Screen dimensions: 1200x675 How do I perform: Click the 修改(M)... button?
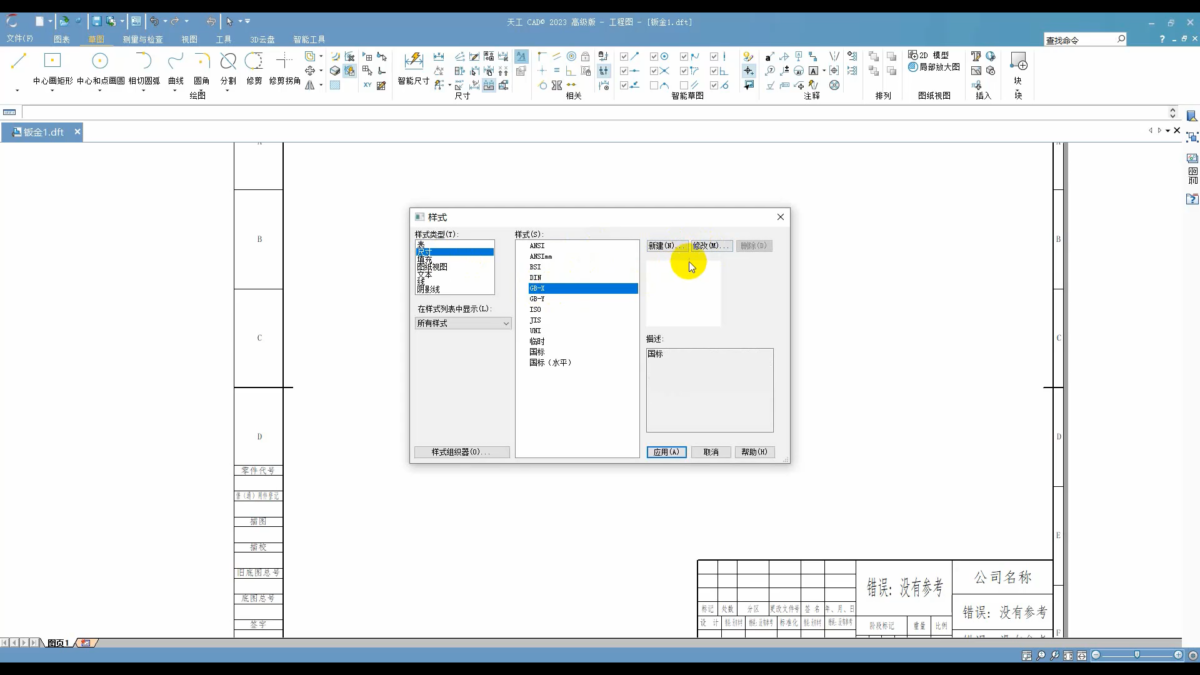point(712,246)
